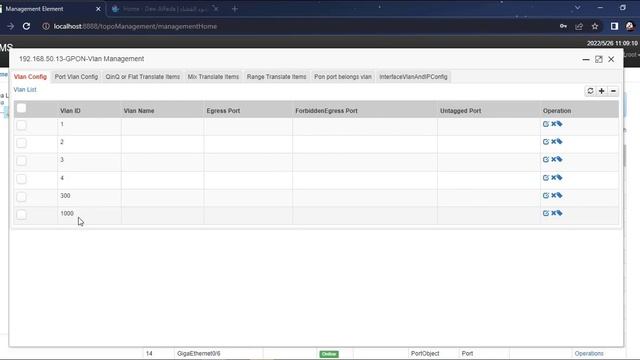This screenshot has height=360, width=640.
Task: Switch to the Vlan Config tab
Action: (x=30, y=77)
